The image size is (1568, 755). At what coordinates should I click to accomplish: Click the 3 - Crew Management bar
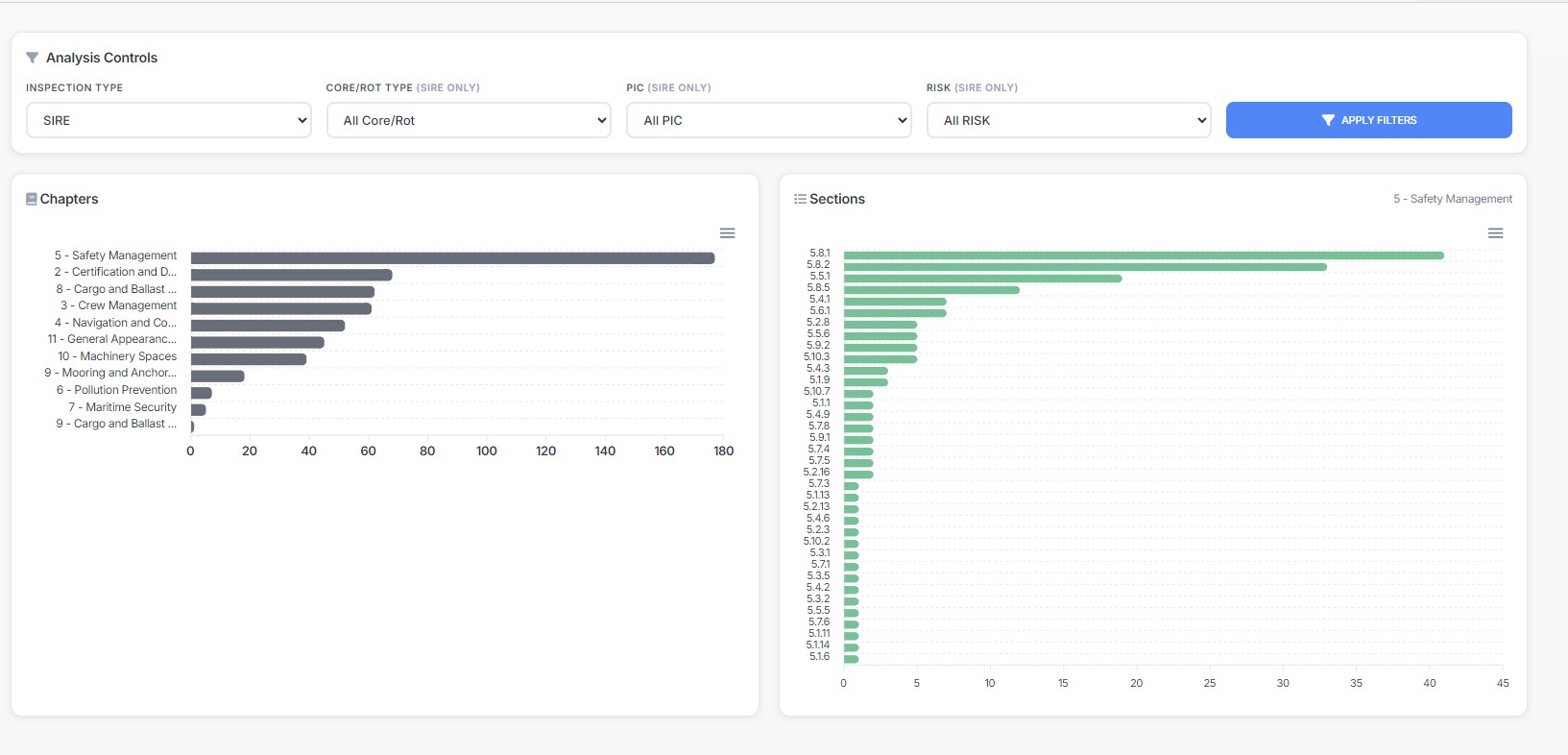[280, 308]
